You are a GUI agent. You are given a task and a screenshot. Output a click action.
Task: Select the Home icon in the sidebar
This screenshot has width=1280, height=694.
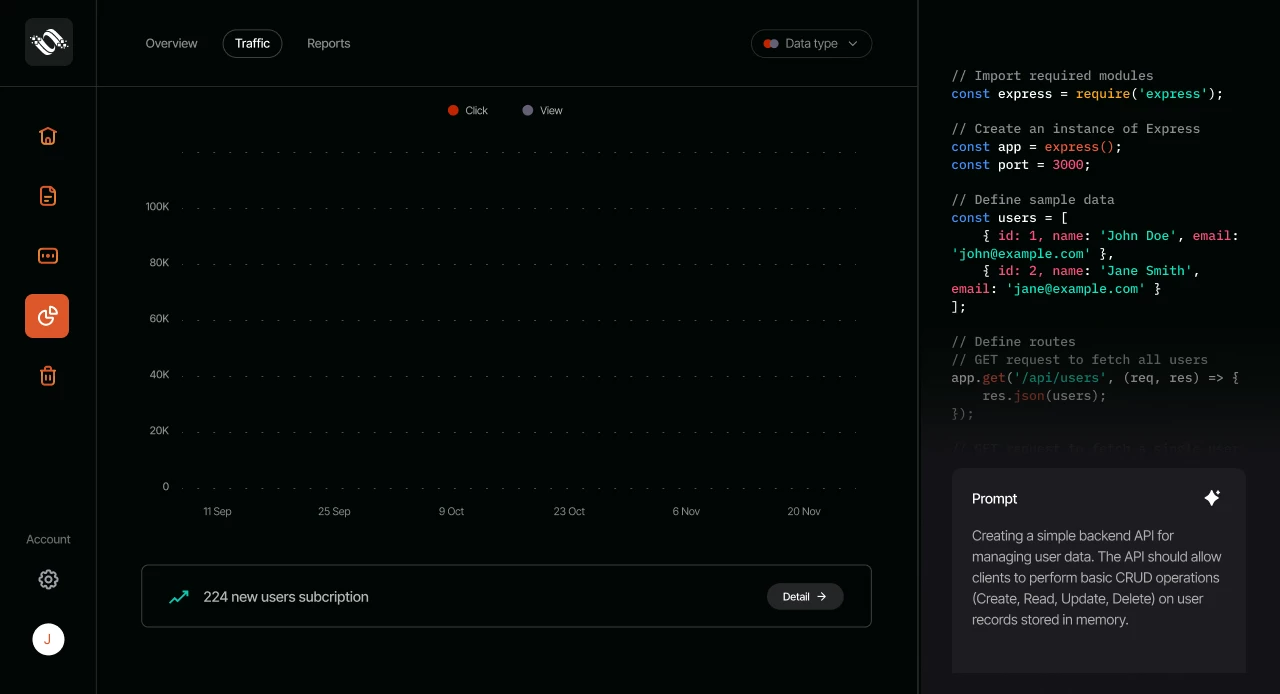click(x=47, y=135)
